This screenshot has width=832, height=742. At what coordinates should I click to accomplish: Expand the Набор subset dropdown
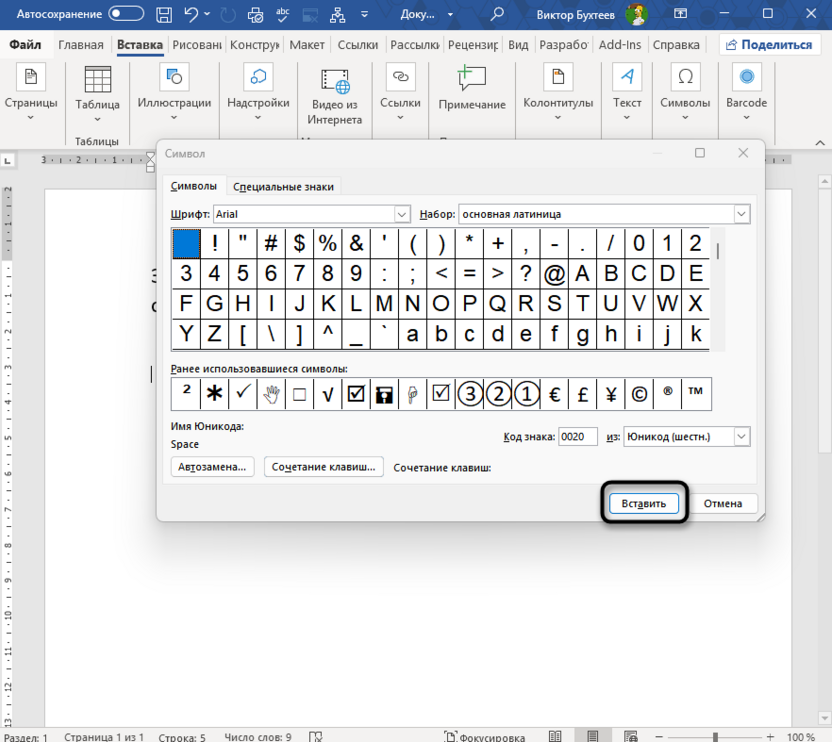[741, 214]
